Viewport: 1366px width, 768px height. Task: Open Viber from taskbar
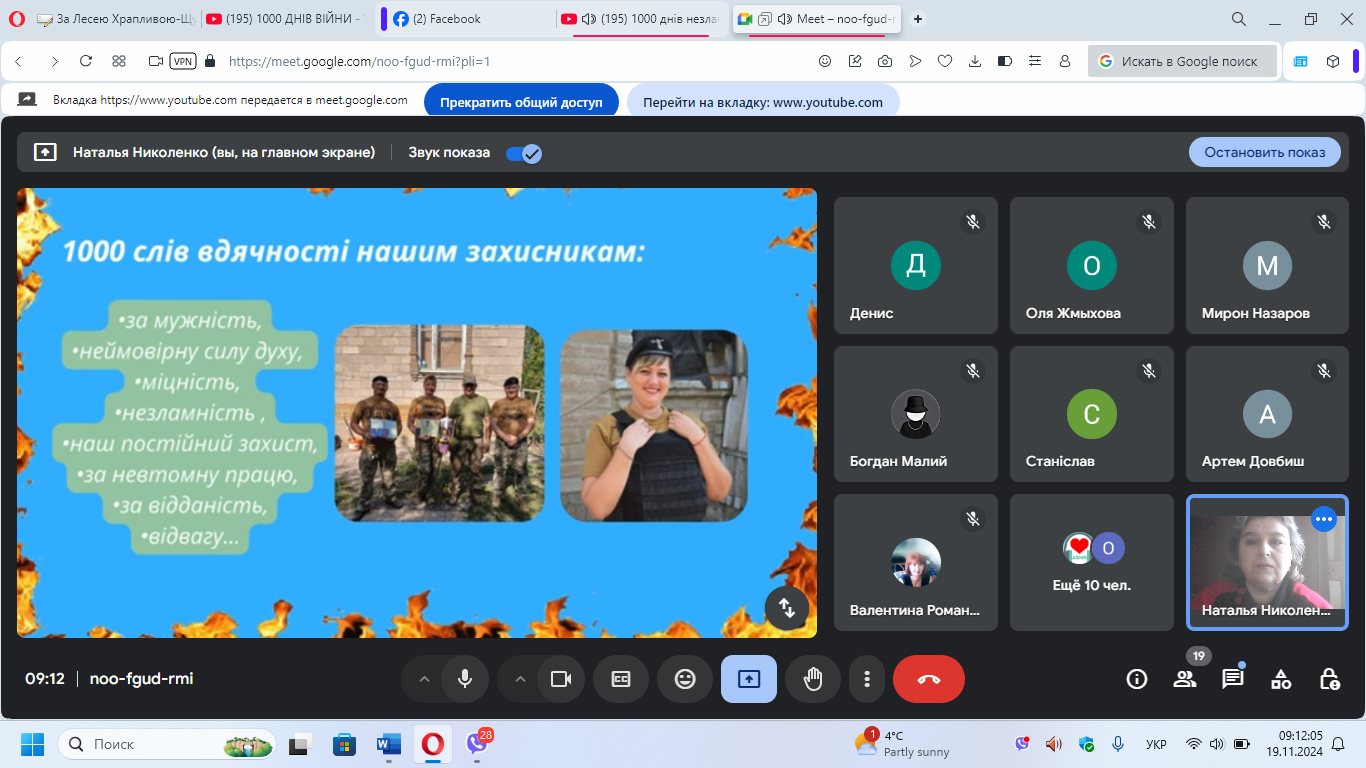[477, 744]
